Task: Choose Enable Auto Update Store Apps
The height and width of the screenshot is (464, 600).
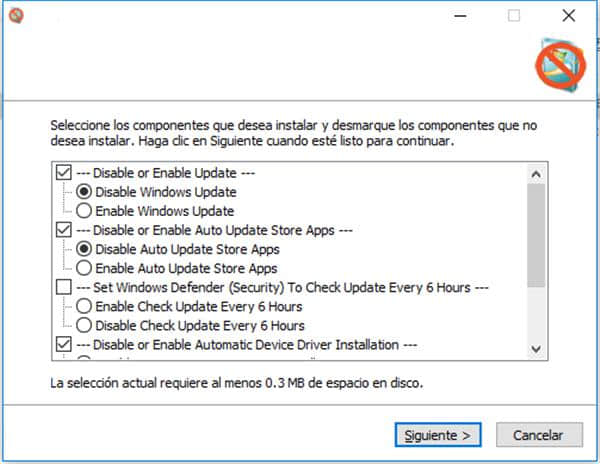Action: 84,268
